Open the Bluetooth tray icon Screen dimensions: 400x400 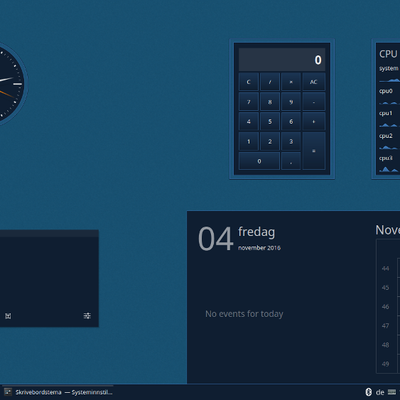(x=368, y=392)
